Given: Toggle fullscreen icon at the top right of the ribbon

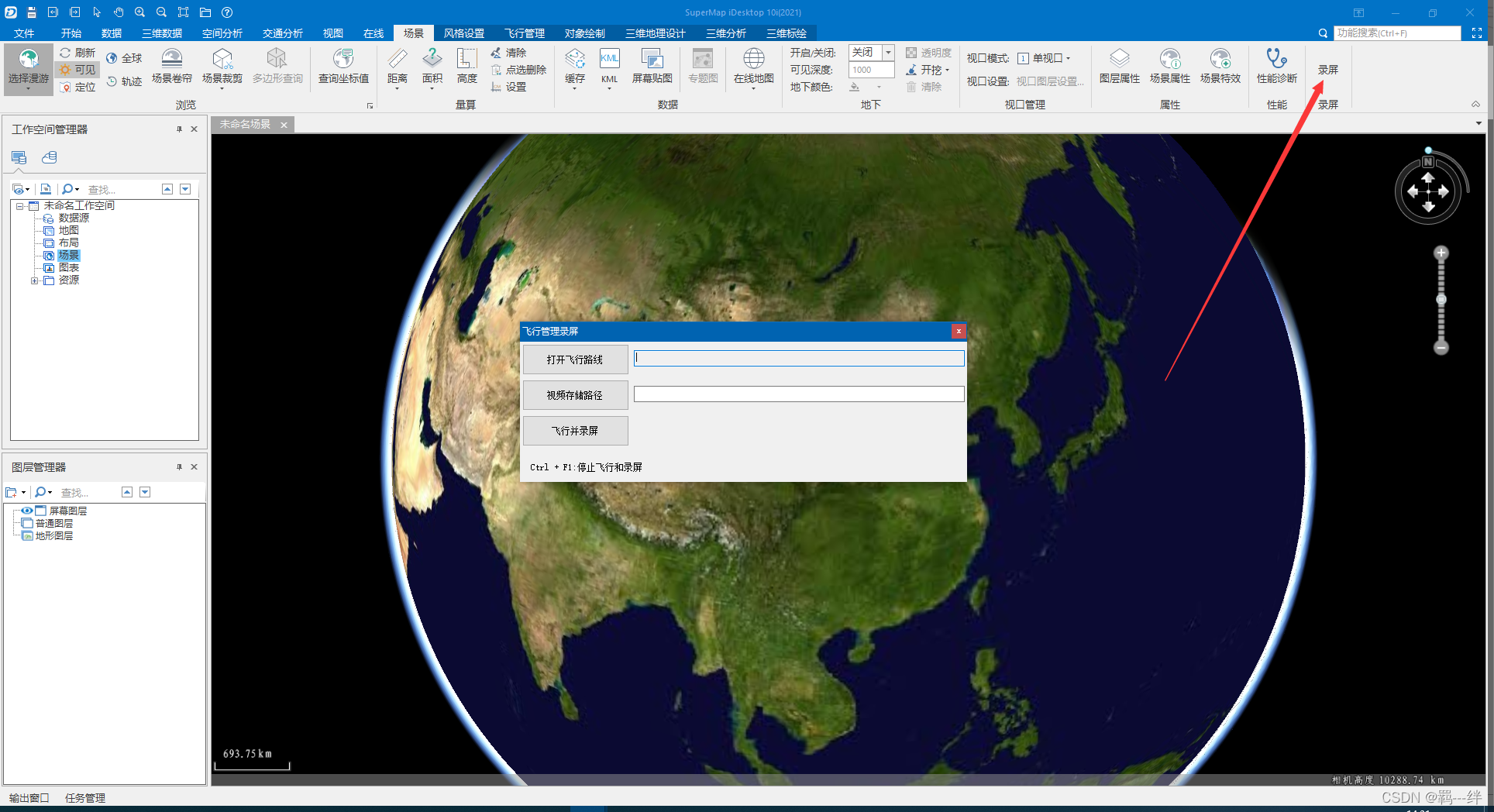Looking at the screenshot, I should click(x=1477, y=33).
